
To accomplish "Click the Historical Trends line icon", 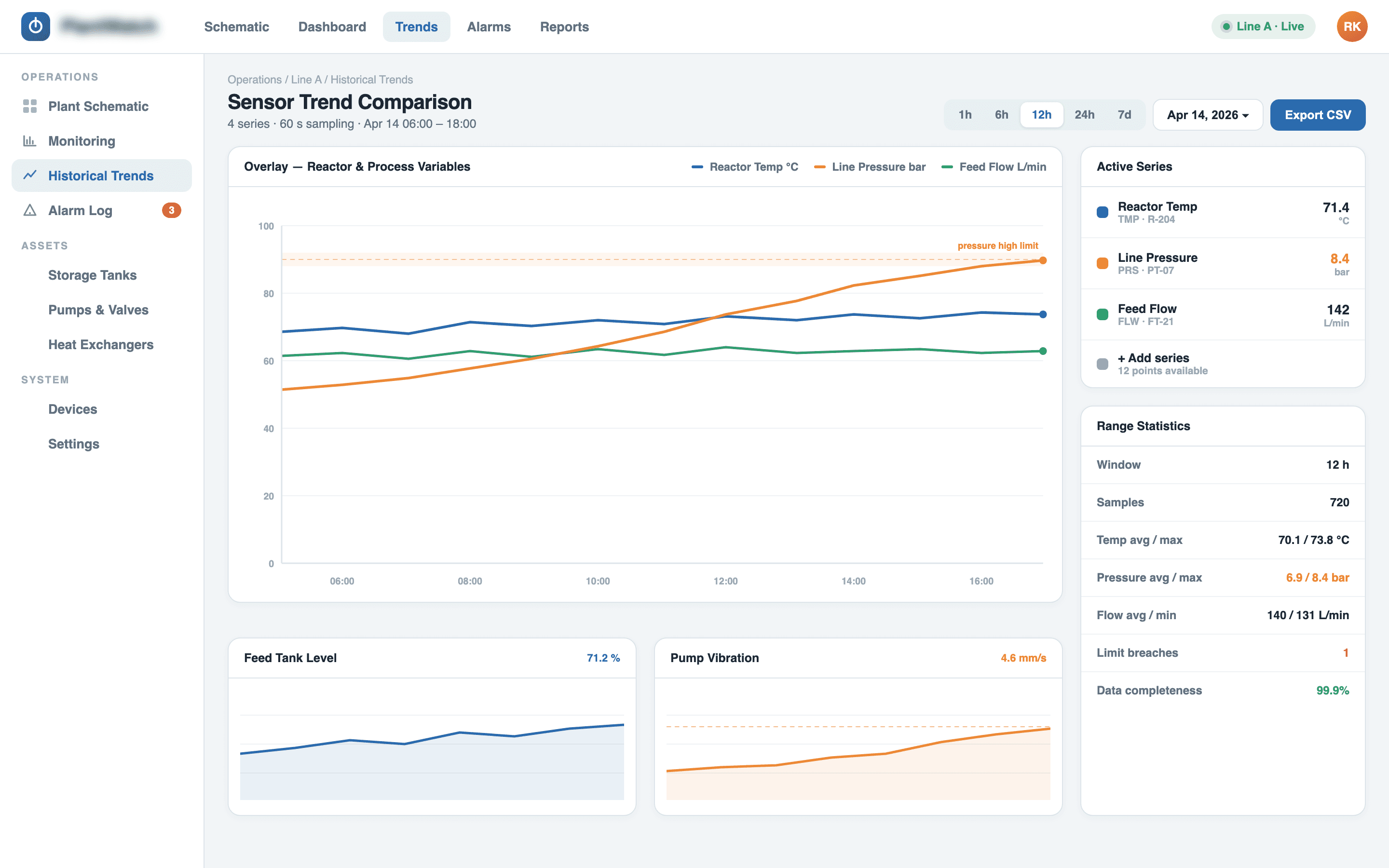I will [x=30, y=175].
